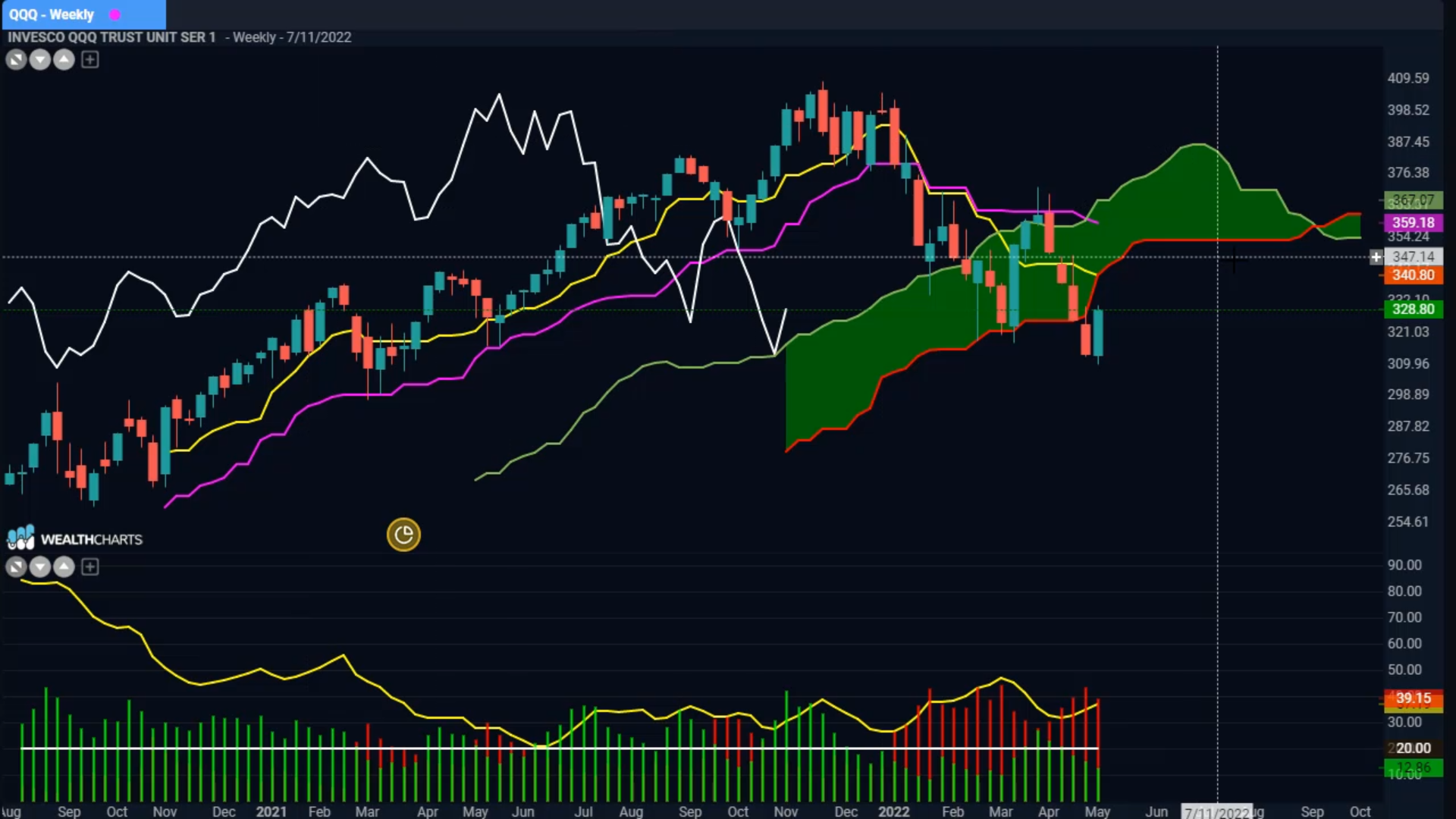Image resolution: width=1456 pixels, height=819 pixels.
Task: Move the price chart pane up
Action: tap(64, 59)
